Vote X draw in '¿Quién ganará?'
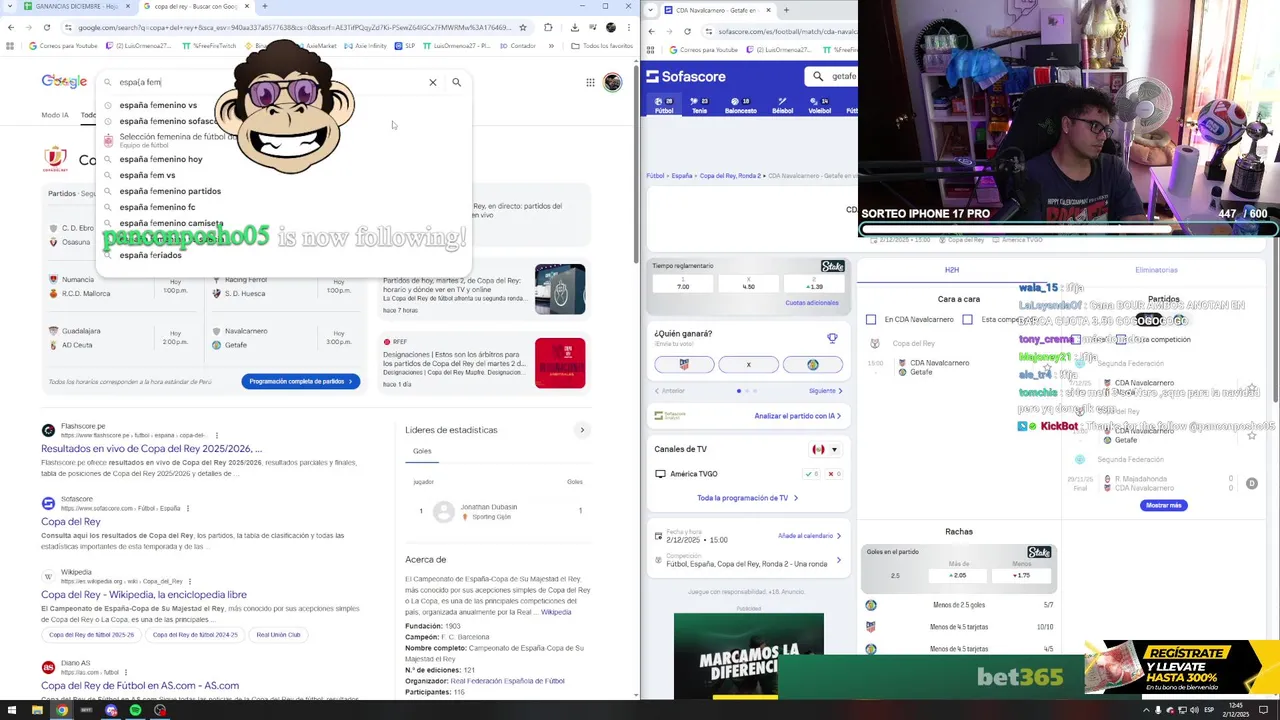Screen dimensions: 1280x720 point(748,364)
